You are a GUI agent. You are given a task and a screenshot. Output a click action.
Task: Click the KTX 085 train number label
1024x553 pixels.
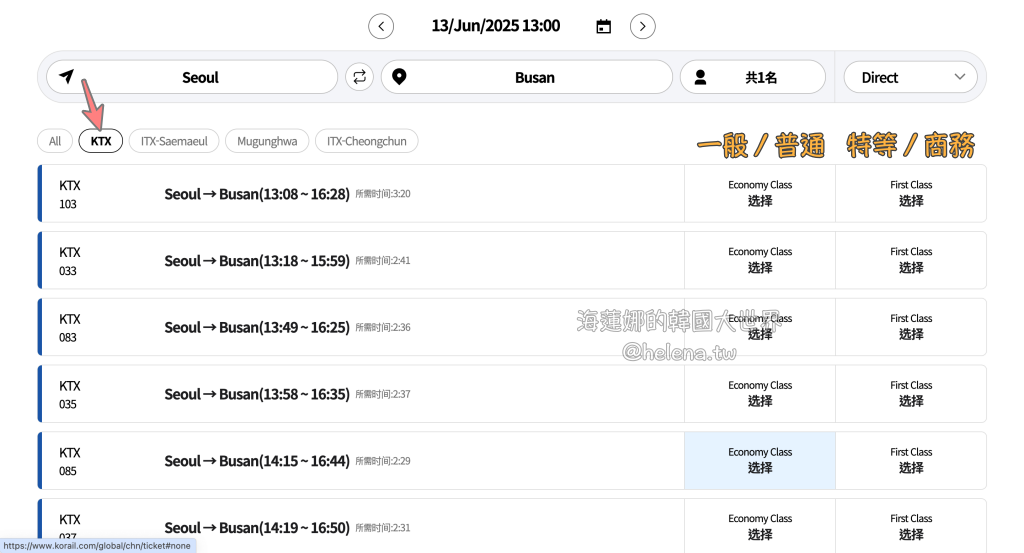pos(69,462)
